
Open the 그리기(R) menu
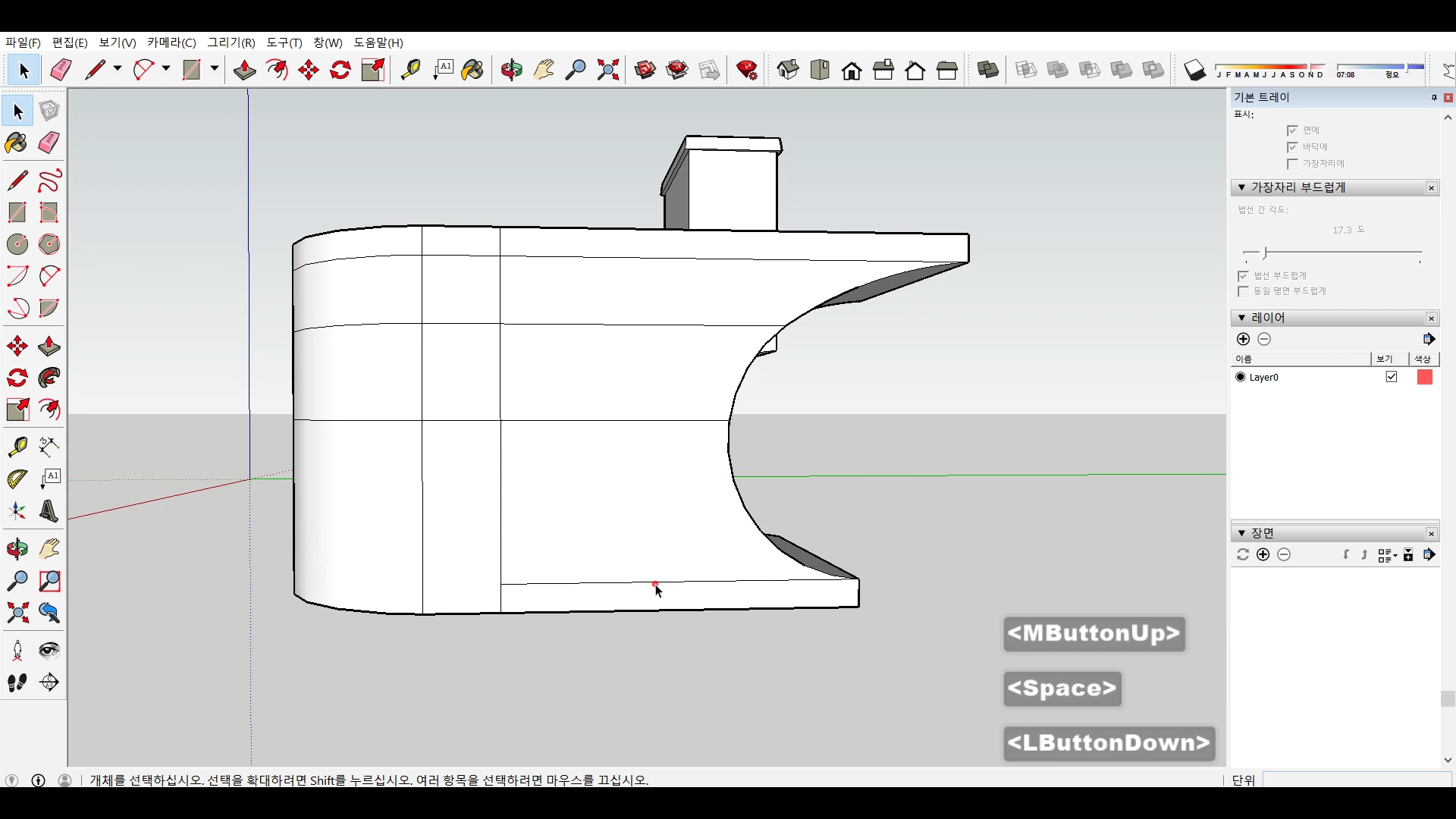pyautogui.click(x=231, y=42)
